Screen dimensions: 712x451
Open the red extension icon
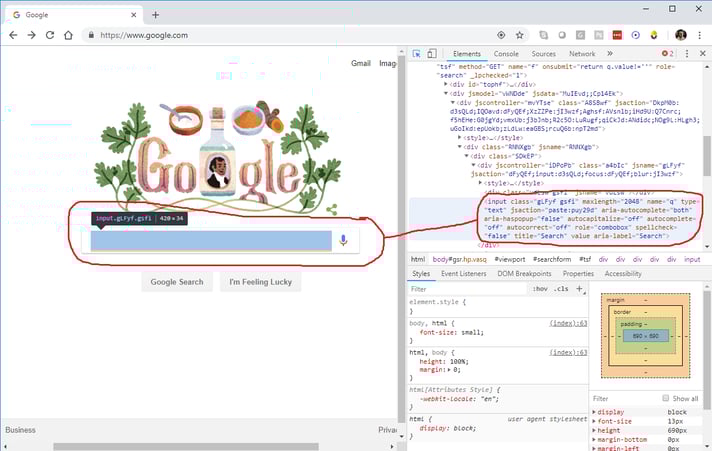[x=617, y=35]
